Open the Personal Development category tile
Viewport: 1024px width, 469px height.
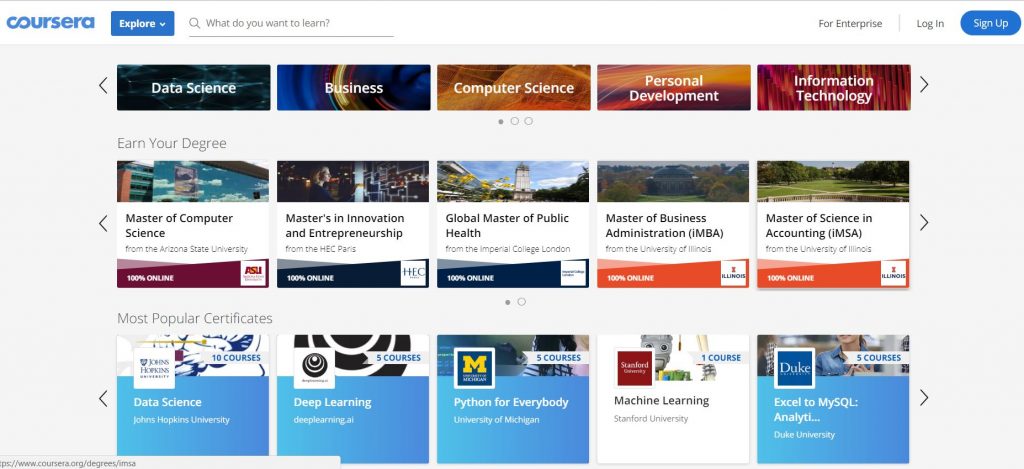coord(673,88)
